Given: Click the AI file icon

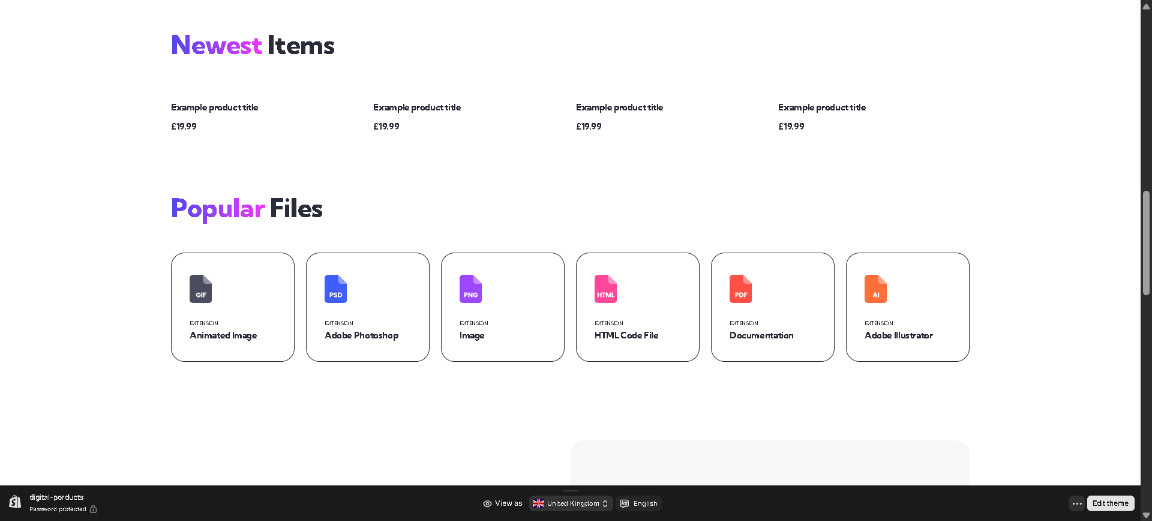Looking at the screenshot, I should point(876,289).
